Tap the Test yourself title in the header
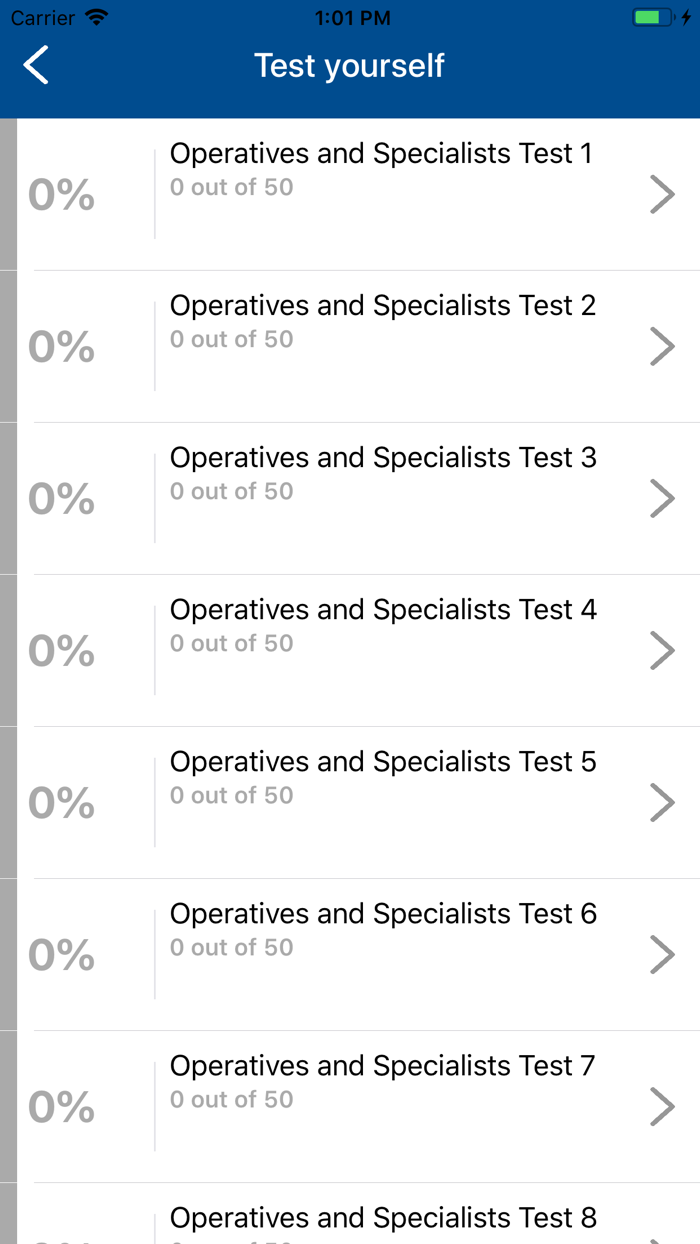Image resolution: width=700 pixels, height=1244 pixels. [349, 64]
